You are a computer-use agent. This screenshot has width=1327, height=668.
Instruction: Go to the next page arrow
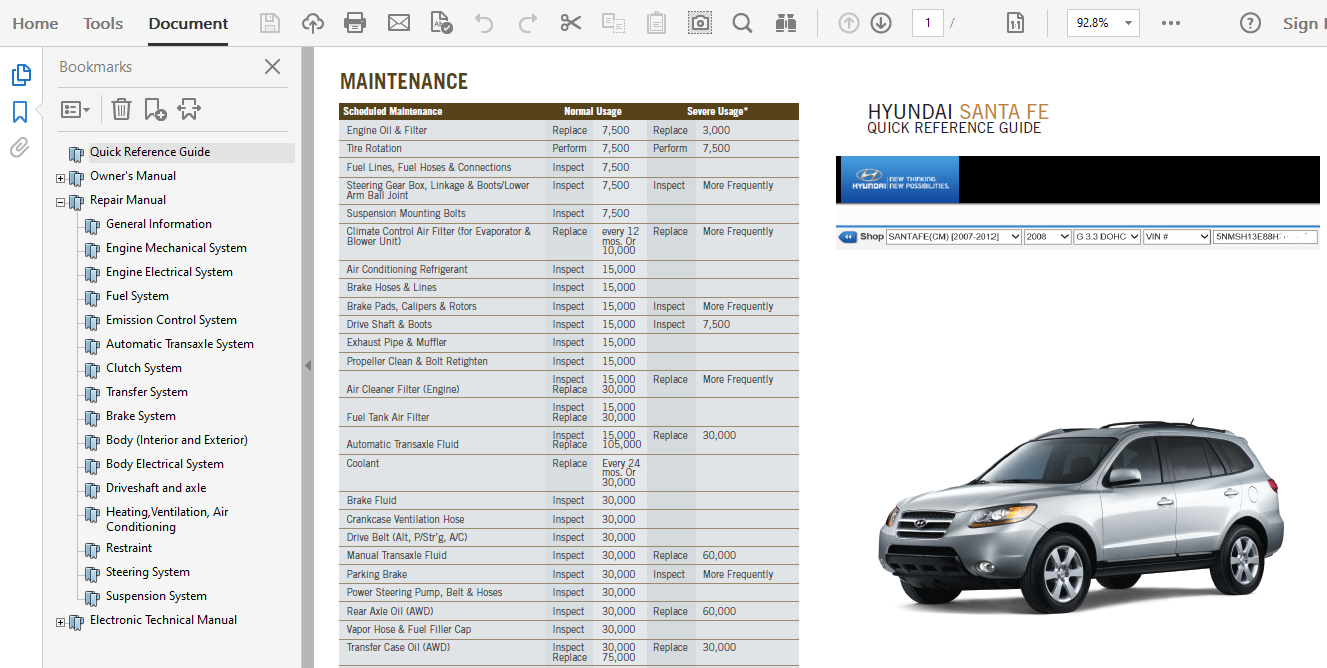coord(880,23)
